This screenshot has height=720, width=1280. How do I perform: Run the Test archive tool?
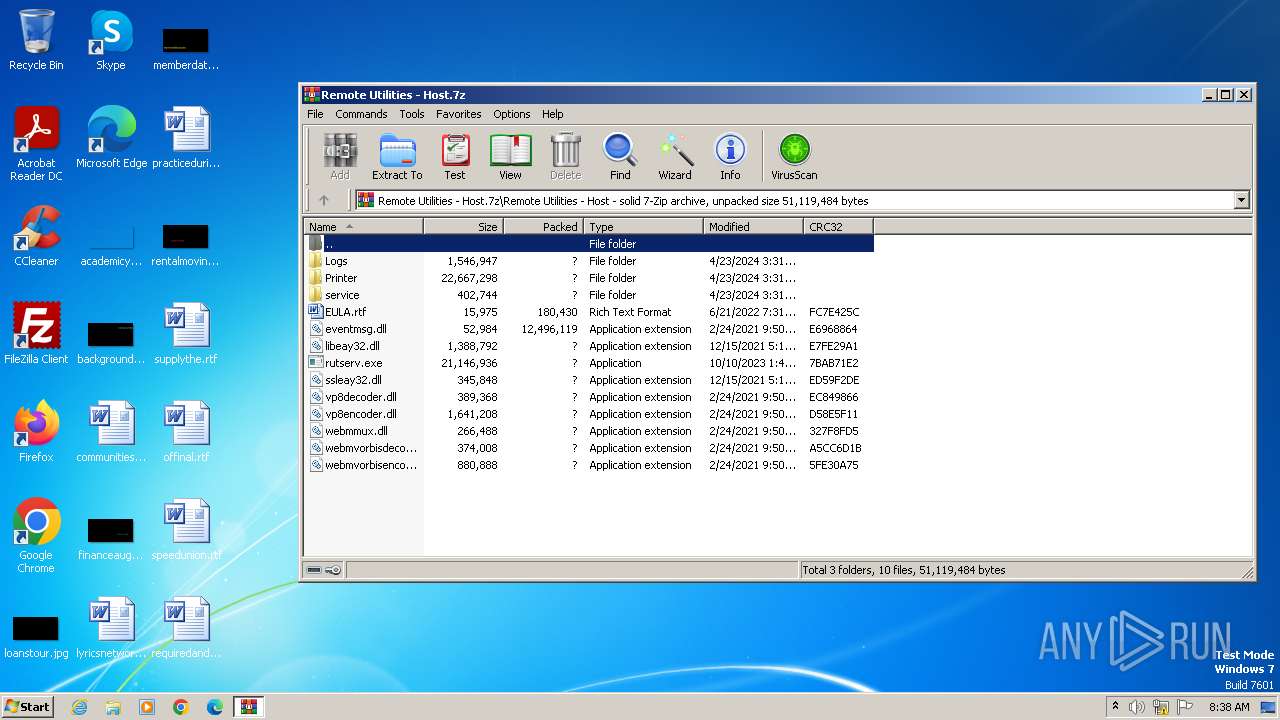[x=455, y=157]
